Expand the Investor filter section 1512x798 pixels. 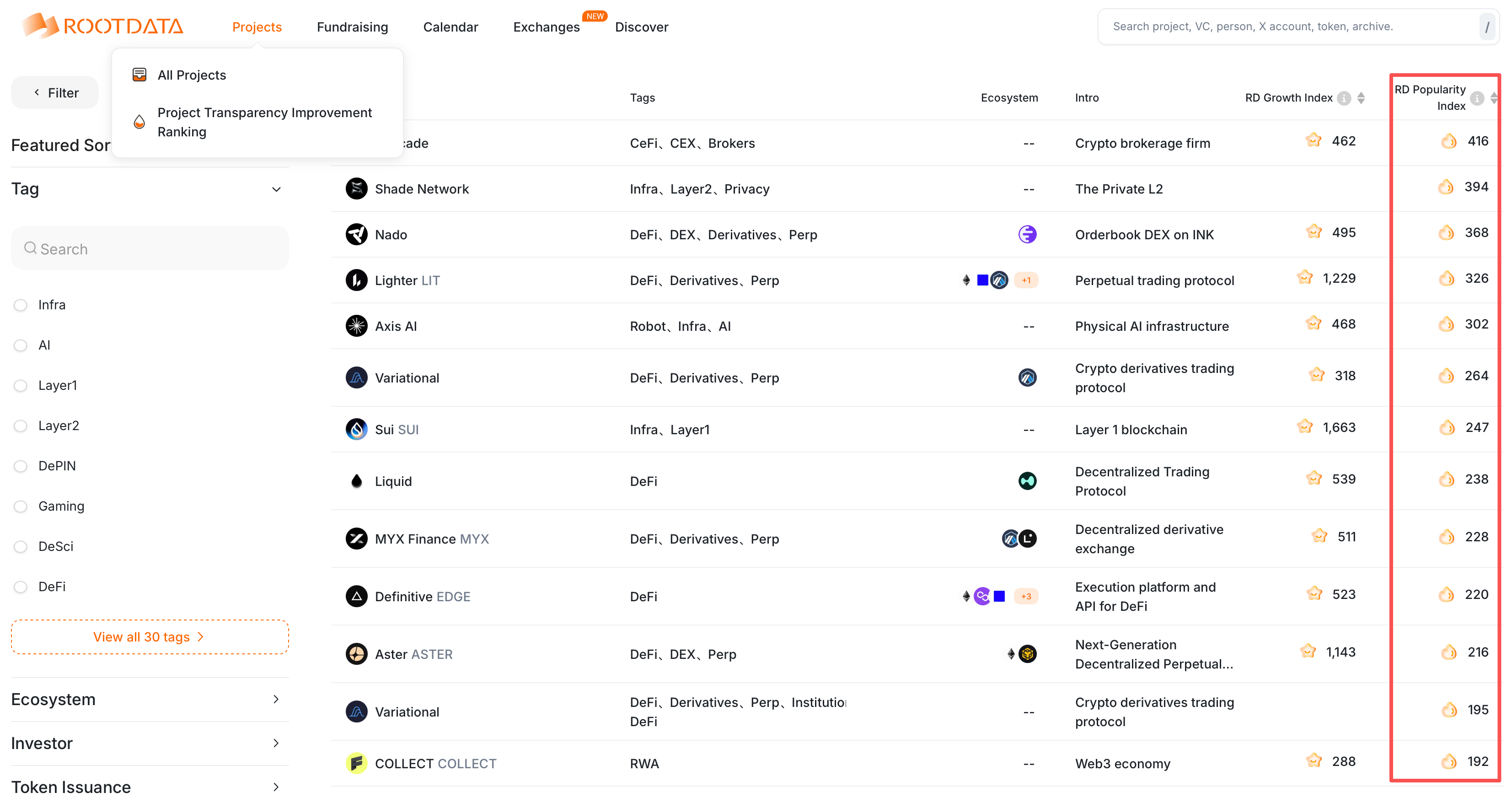click(x=276, y=743)
